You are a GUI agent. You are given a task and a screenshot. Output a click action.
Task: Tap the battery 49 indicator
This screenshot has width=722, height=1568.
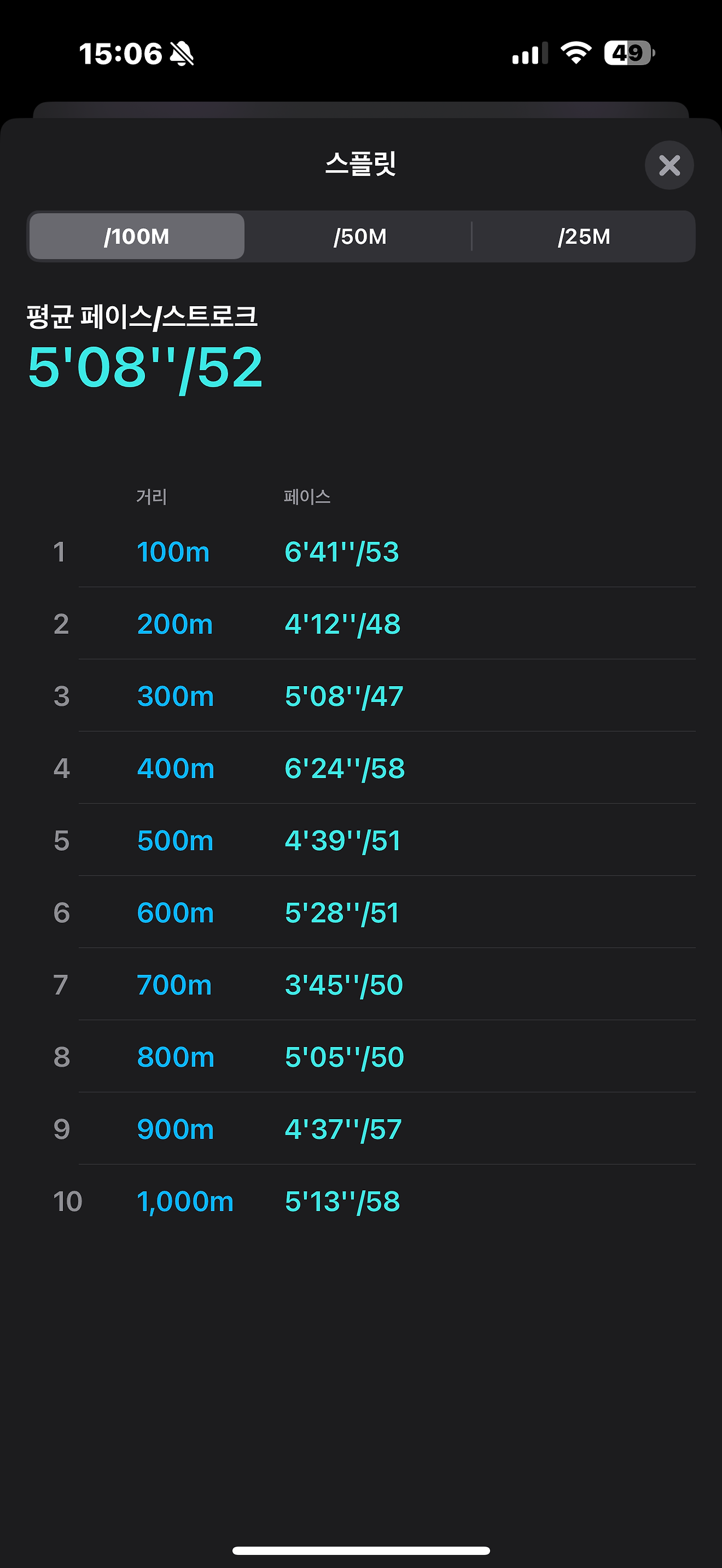[629, 53]
